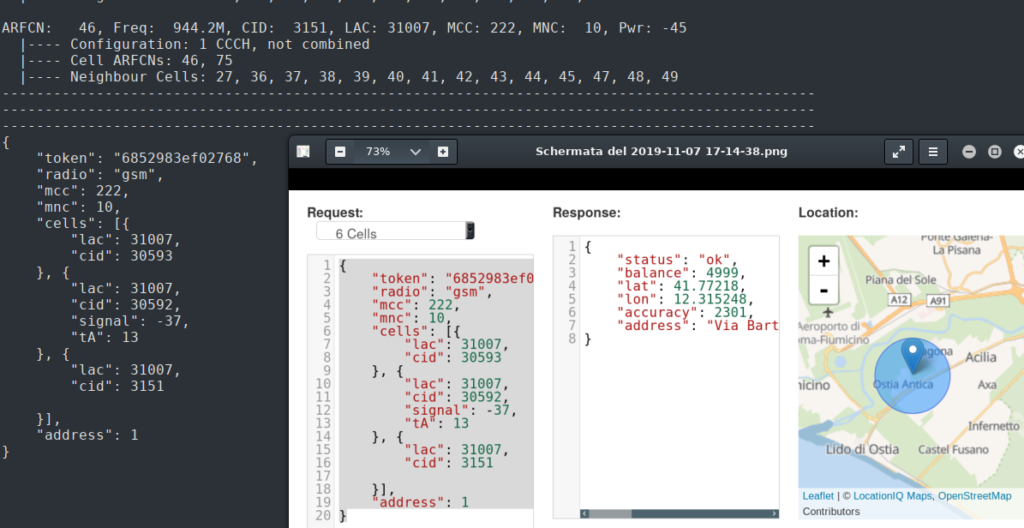This screenshot has height=528, width=1024.
Task: Click request line "tA": 13
Action: pyautogui.click(x=436, y=423)
